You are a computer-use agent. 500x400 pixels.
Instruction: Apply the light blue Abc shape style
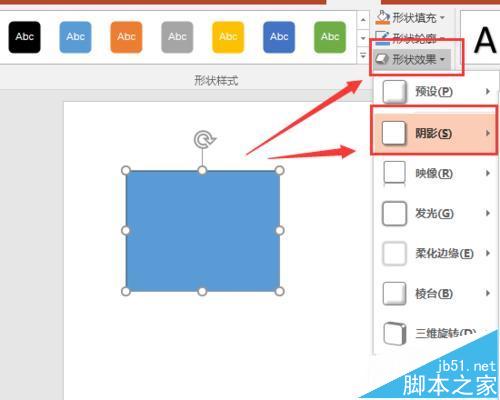tap(75, 37)
